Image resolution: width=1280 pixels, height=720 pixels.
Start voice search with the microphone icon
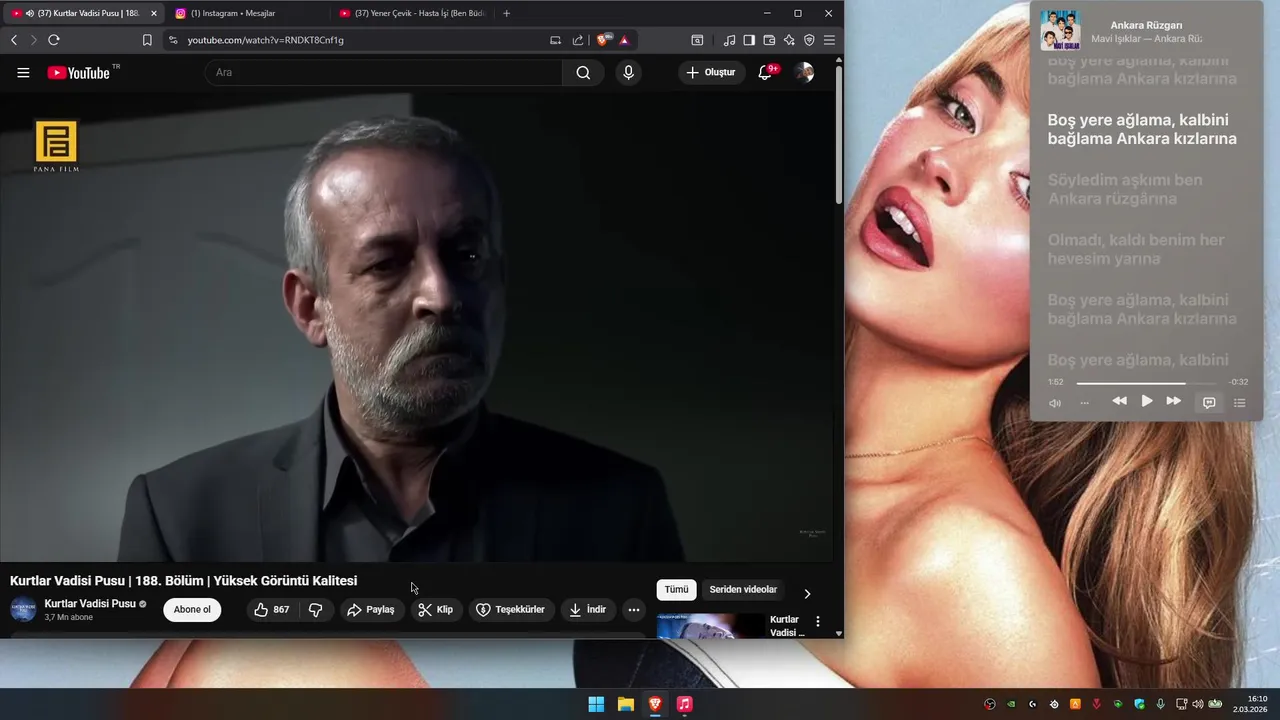click(x=628, y=72)
